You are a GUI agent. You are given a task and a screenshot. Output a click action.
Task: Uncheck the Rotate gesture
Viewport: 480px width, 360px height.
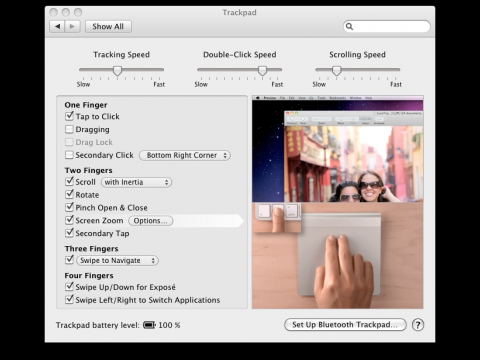(x=69, y=194)
